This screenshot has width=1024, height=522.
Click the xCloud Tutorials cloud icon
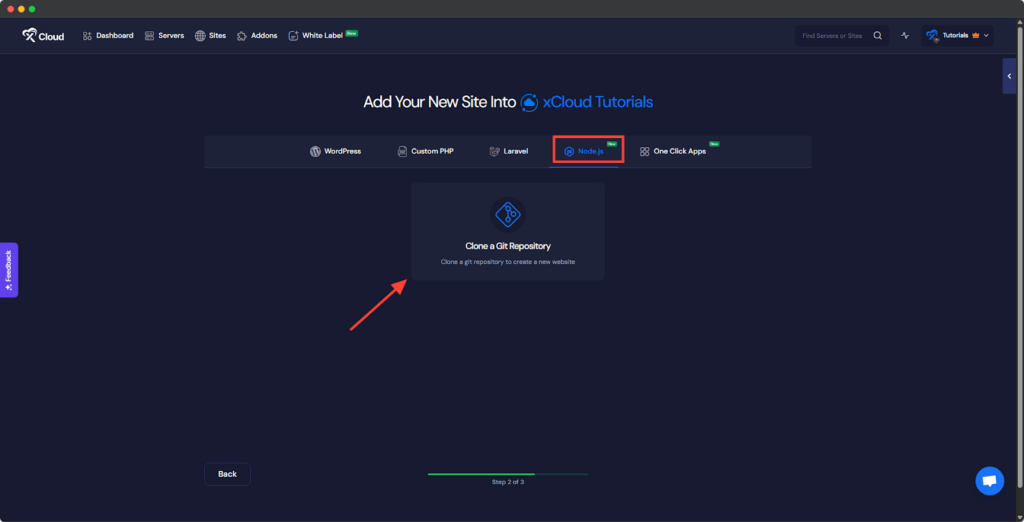tap(530, 102)
